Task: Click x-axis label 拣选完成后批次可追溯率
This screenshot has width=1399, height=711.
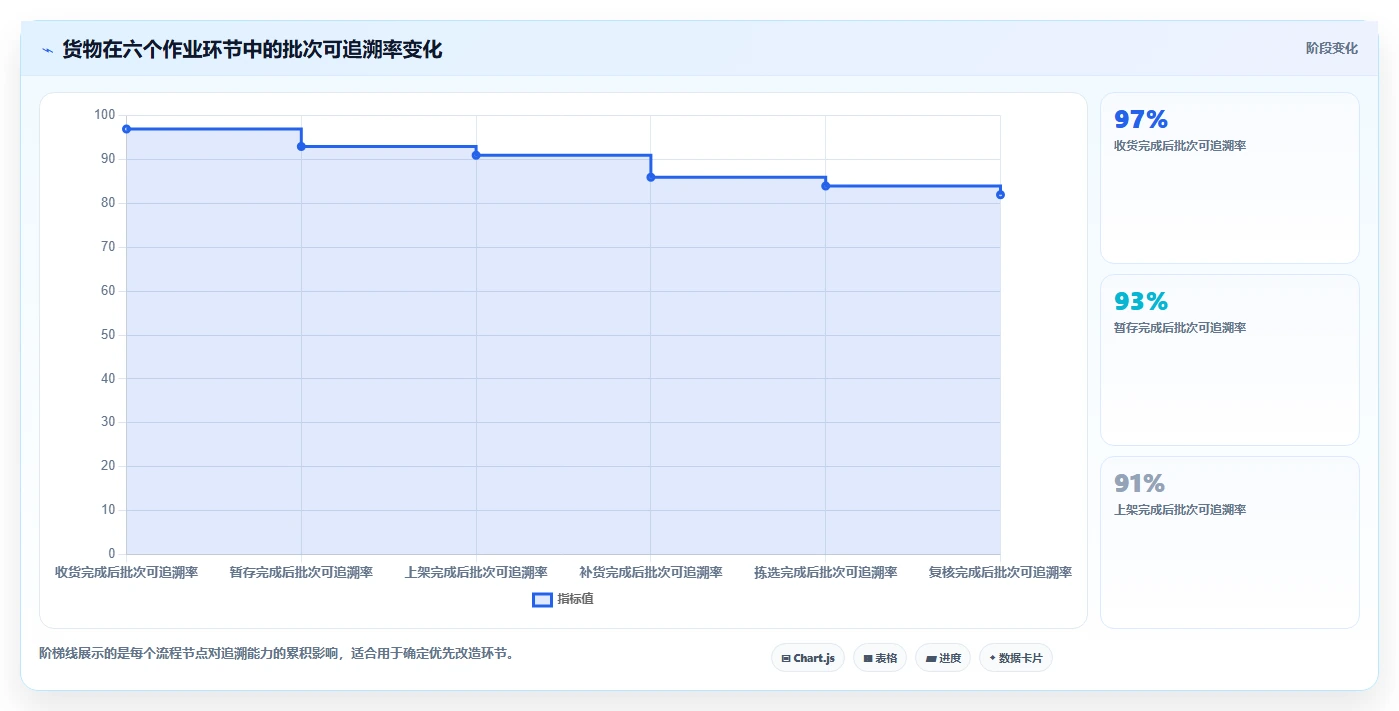Action: click(826, 573)
